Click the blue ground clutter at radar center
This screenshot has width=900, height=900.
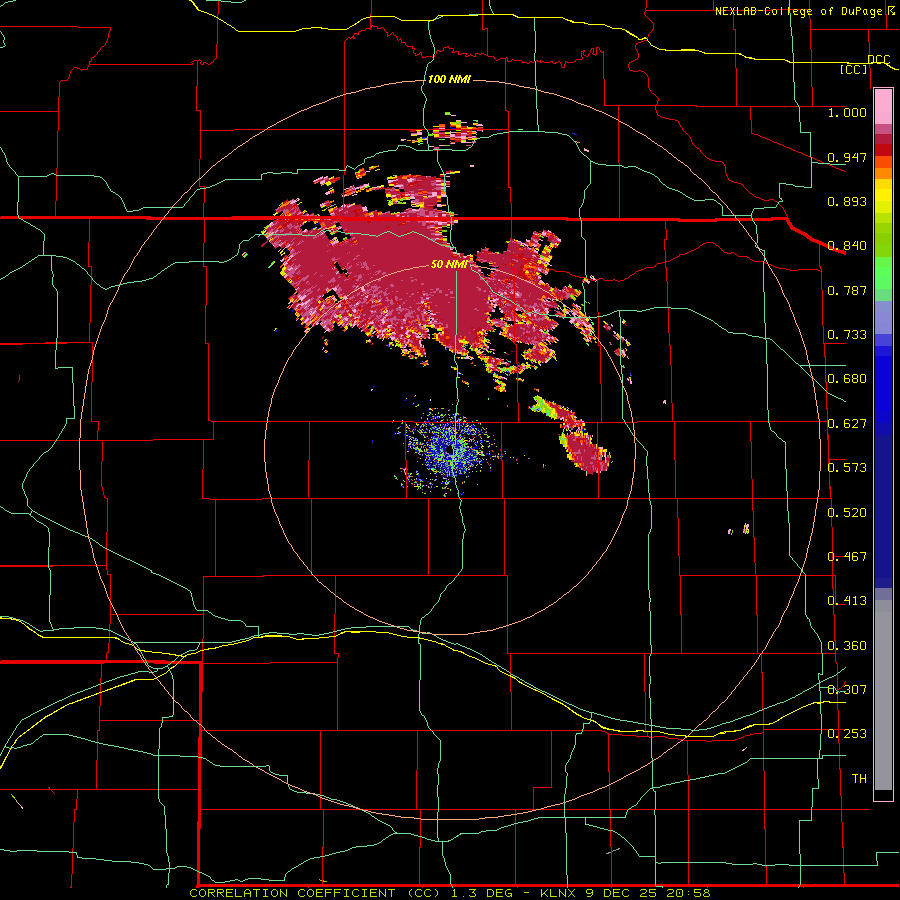pos(449,449)
